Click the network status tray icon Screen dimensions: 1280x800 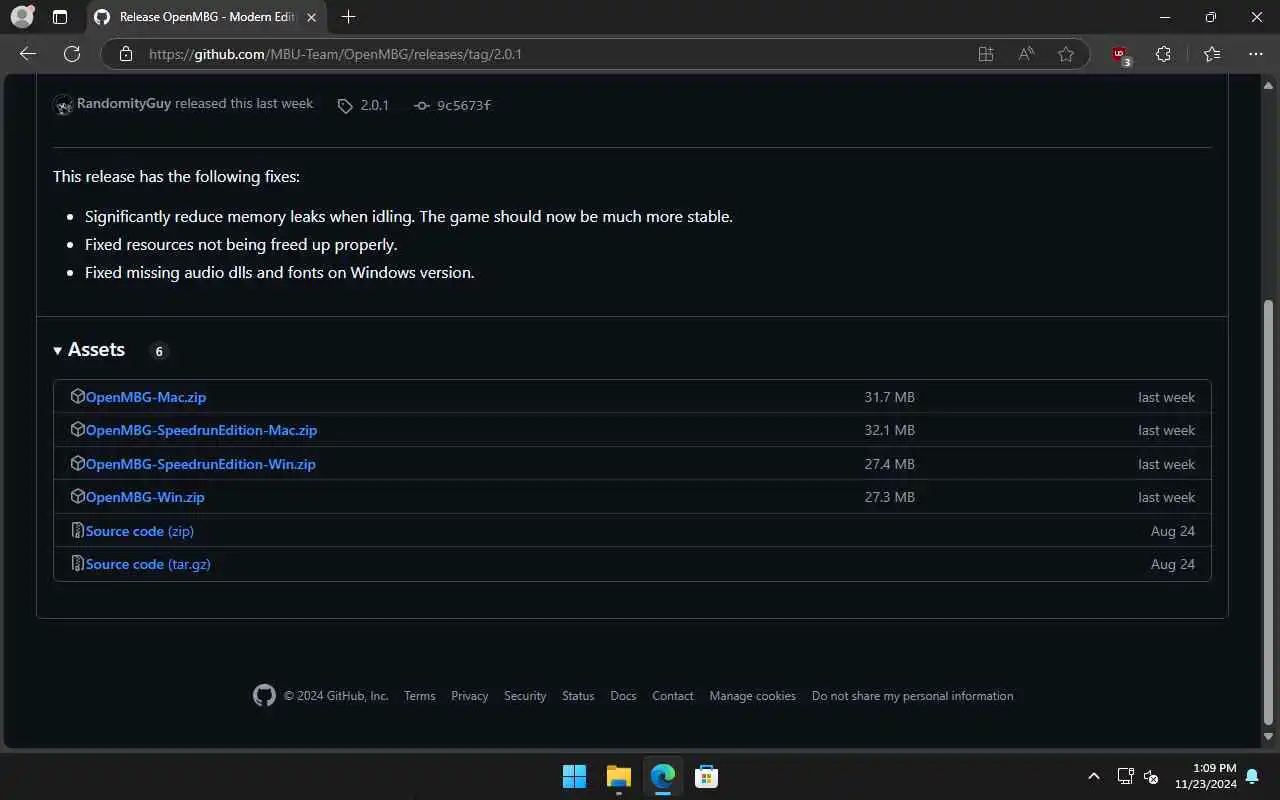click(1125, 776)
